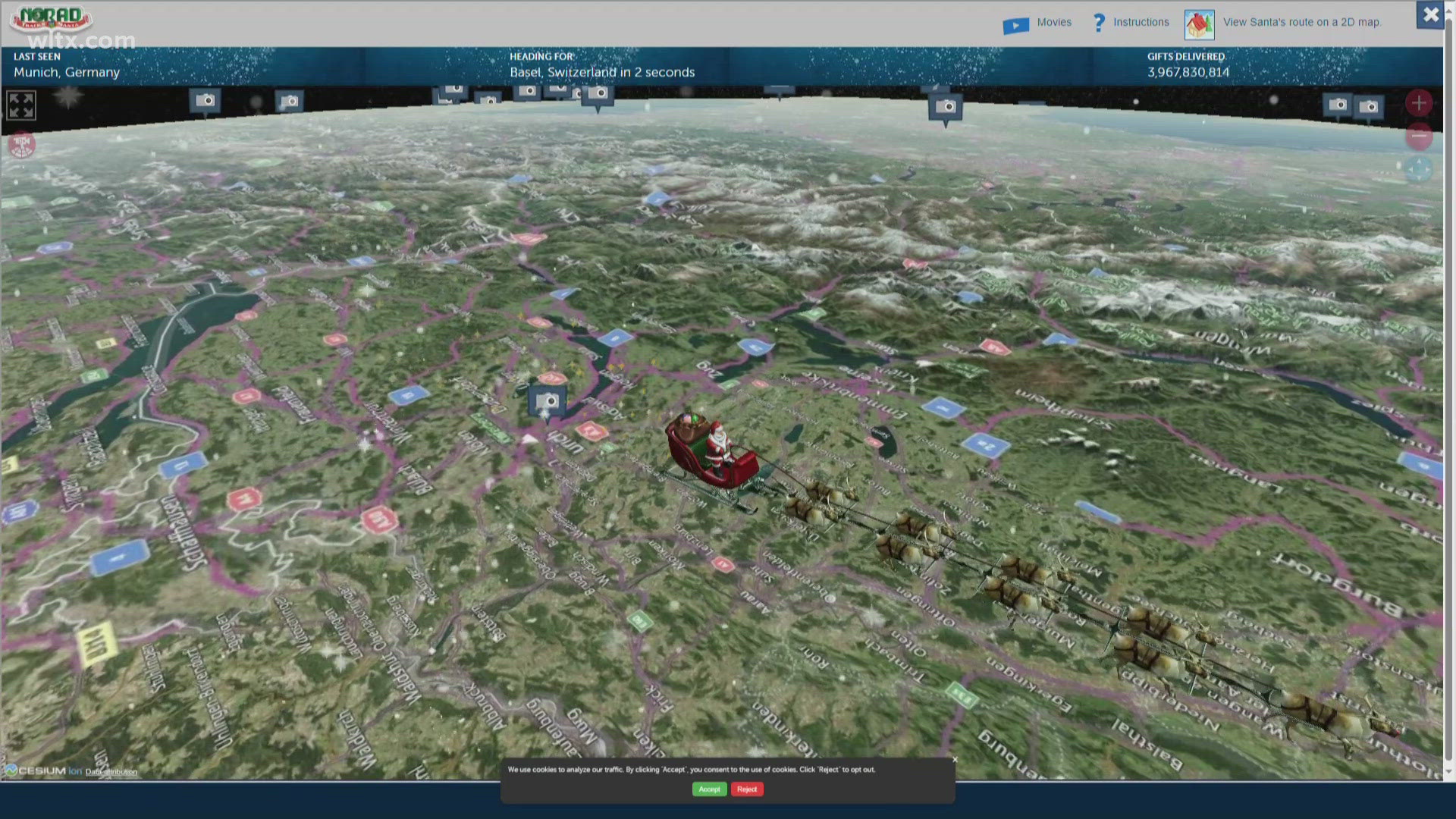Click the compass pan control
Image resolution: width=1456 pixels, height=819 pixels.
click(1420, 170)
